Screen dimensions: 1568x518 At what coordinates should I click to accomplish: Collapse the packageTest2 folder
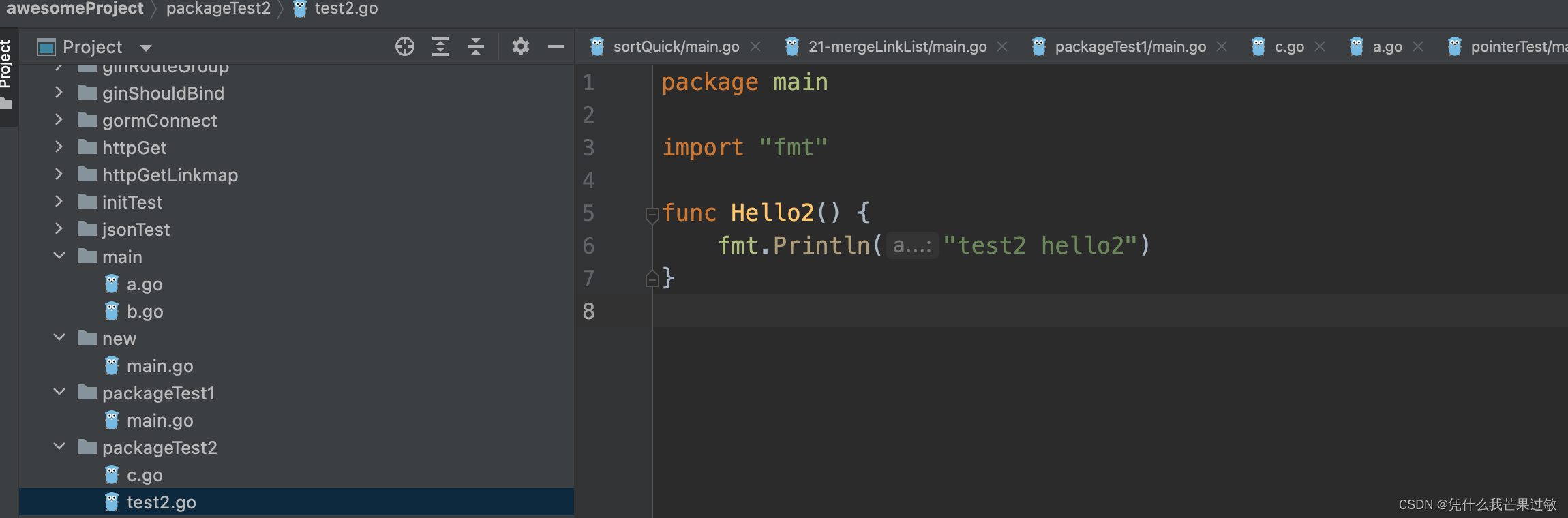pyautogui.click(x=59, y=446)
